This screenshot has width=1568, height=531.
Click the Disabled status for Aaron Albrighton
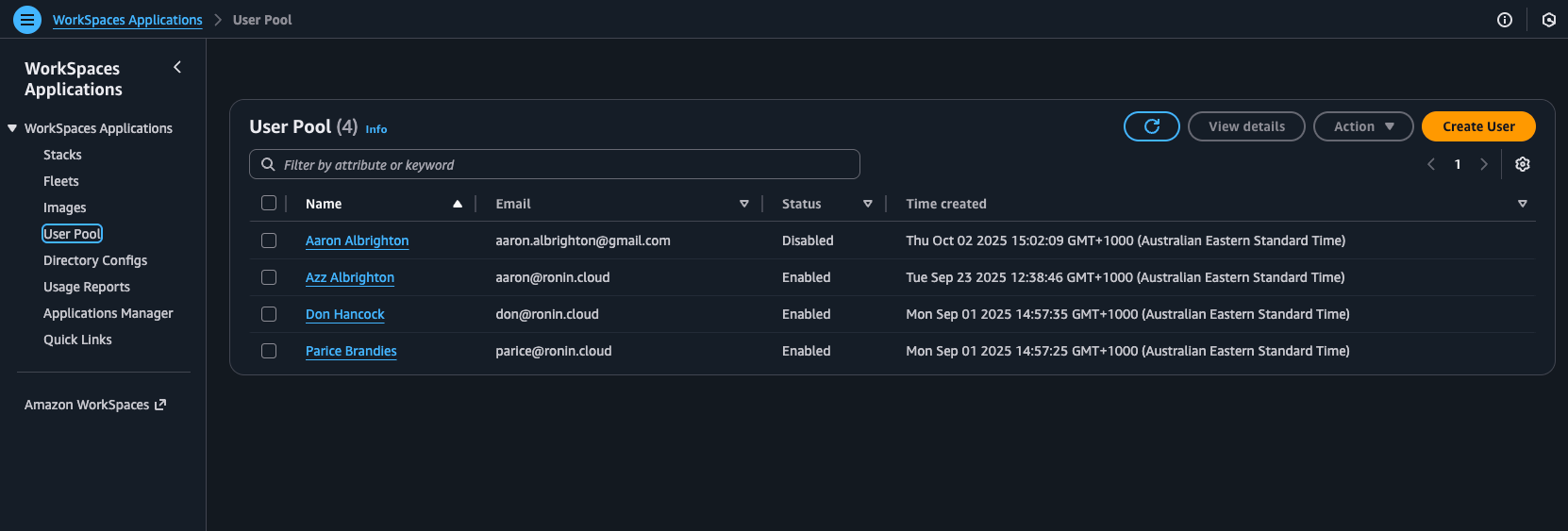[808, 241]
